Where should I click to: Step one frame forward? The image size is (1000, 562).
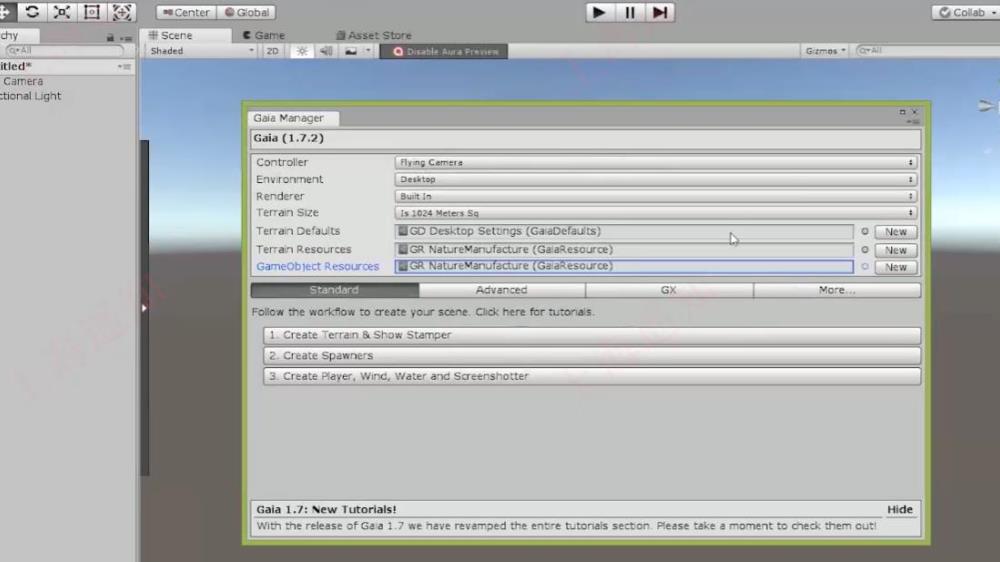659,13
